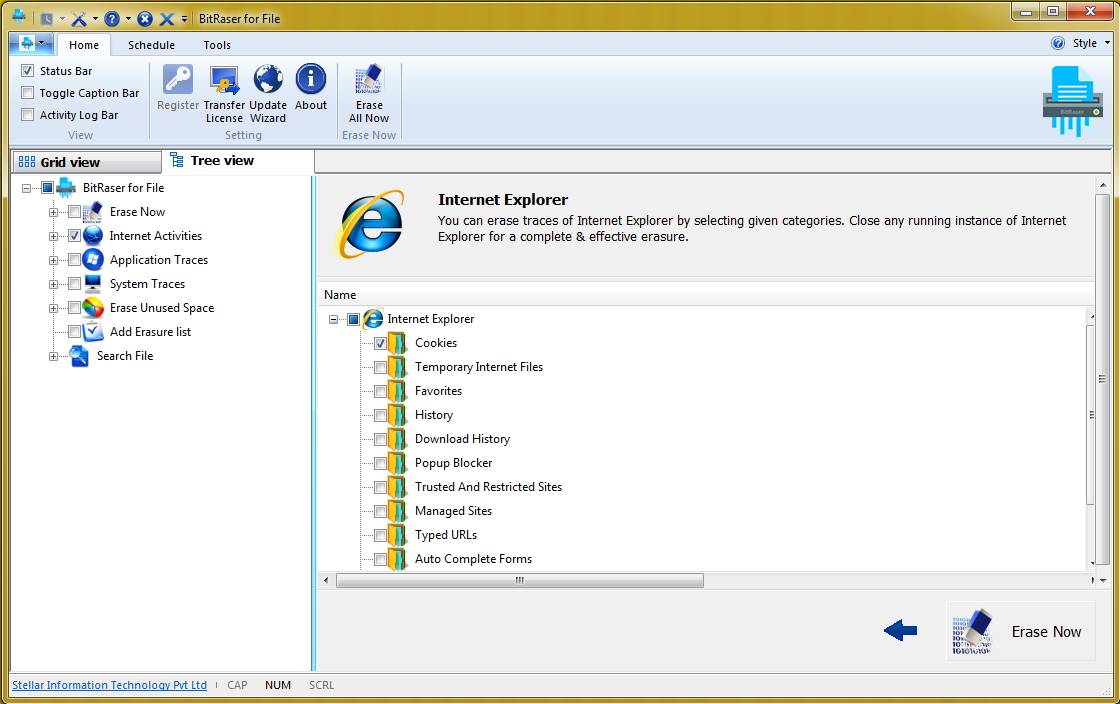Switch to the Home ribbon tab
This screenshot has height=704, width=1120.
[x=84, y=45]
